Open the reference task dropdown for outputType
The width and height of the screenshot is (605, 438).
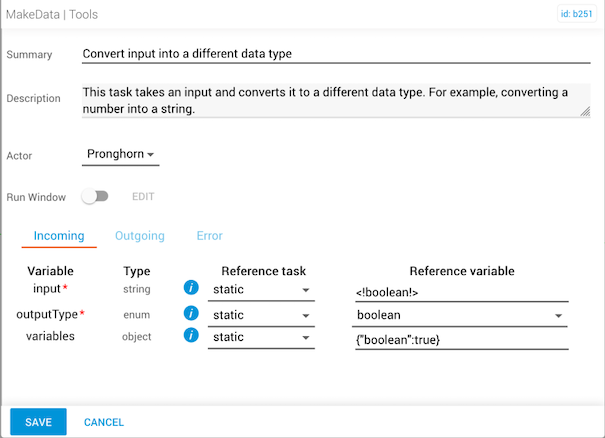pyautogui.click(x=261, y=315)
